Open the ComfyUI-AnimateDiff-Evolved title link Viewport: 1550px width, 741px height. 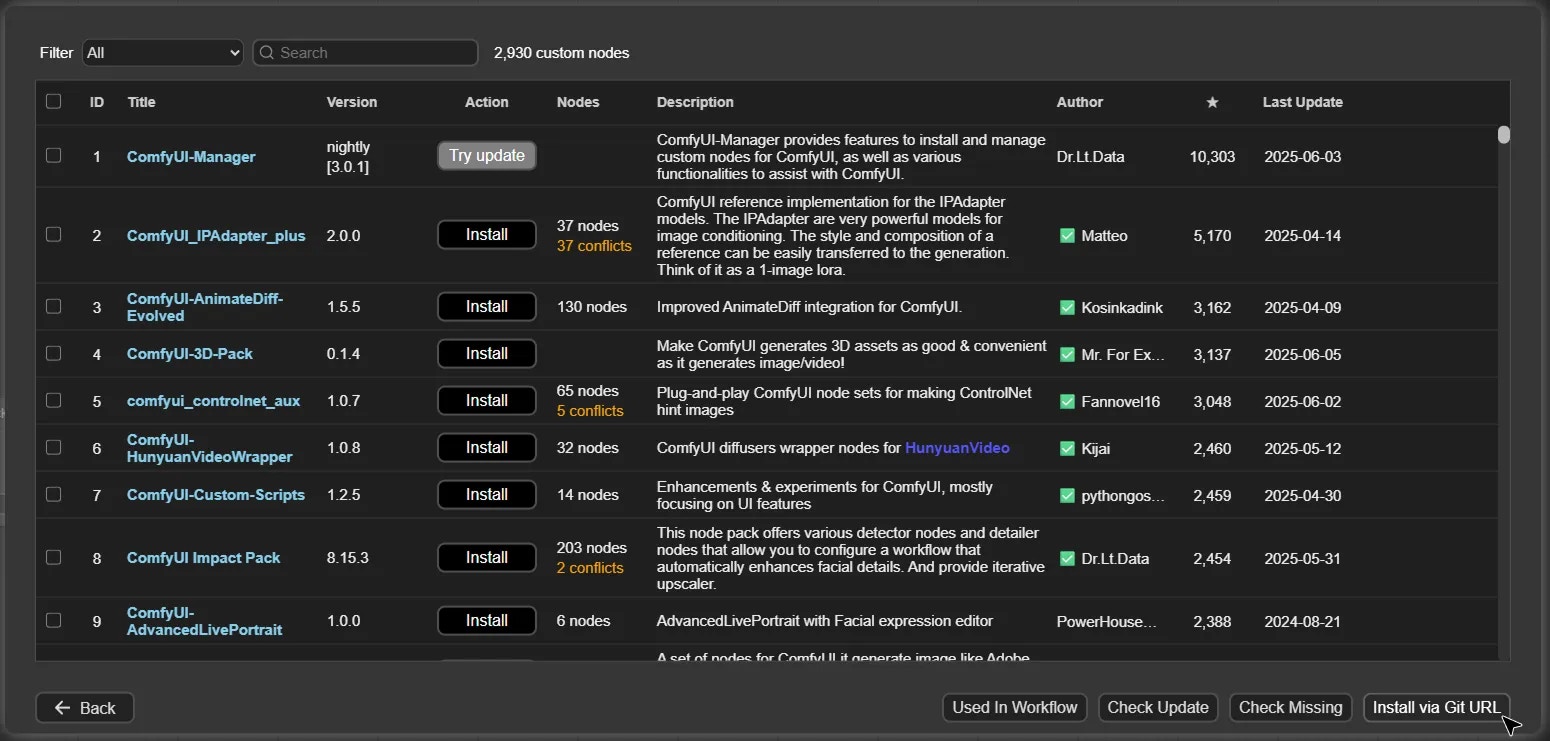pos(205,307)
